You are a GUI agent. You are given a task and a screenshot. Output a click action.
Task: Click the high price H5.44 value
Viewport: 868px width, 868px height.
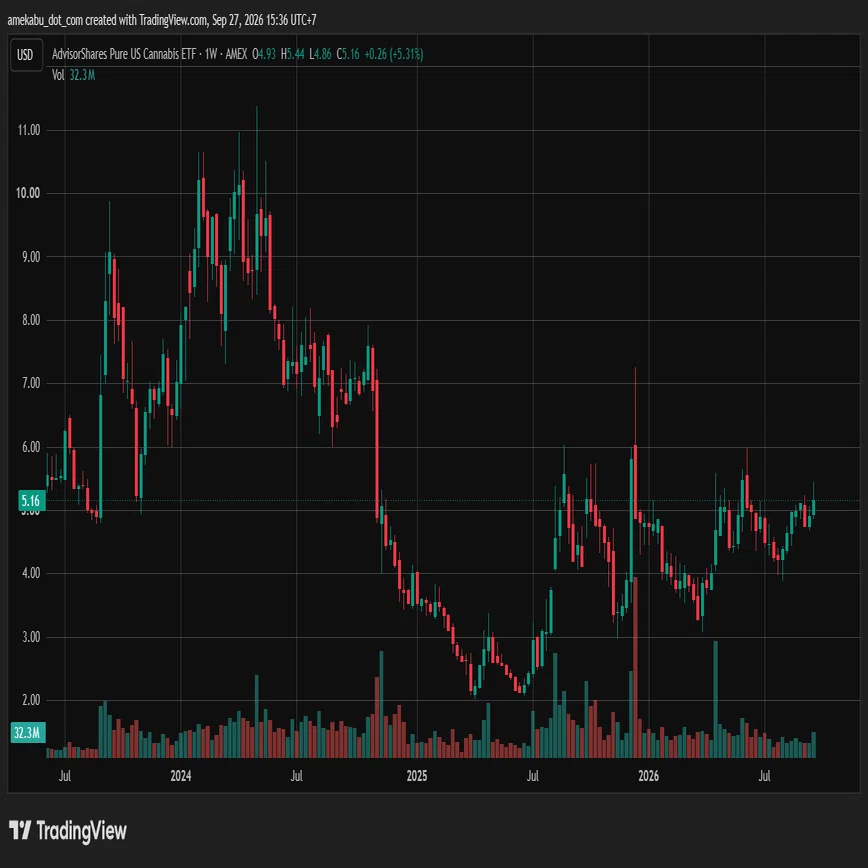[292, 54]
